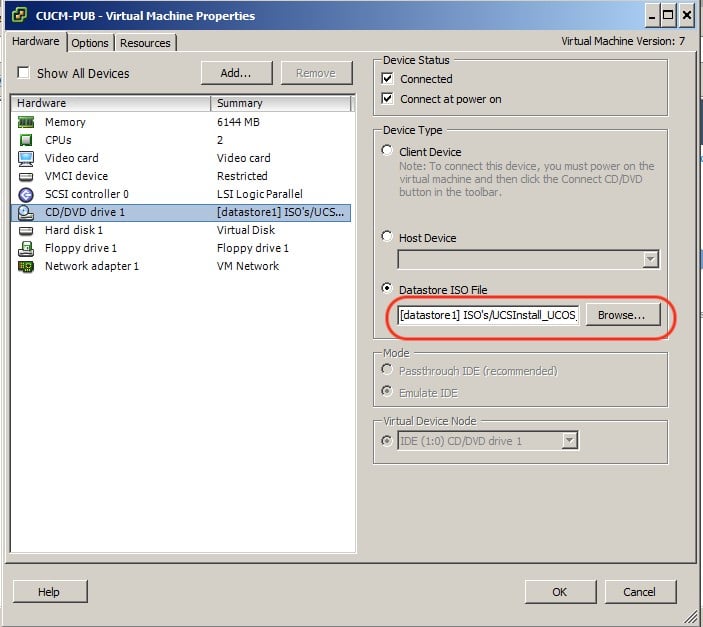Select the VMCI device row
703x627 pixels.
[181, 176]
